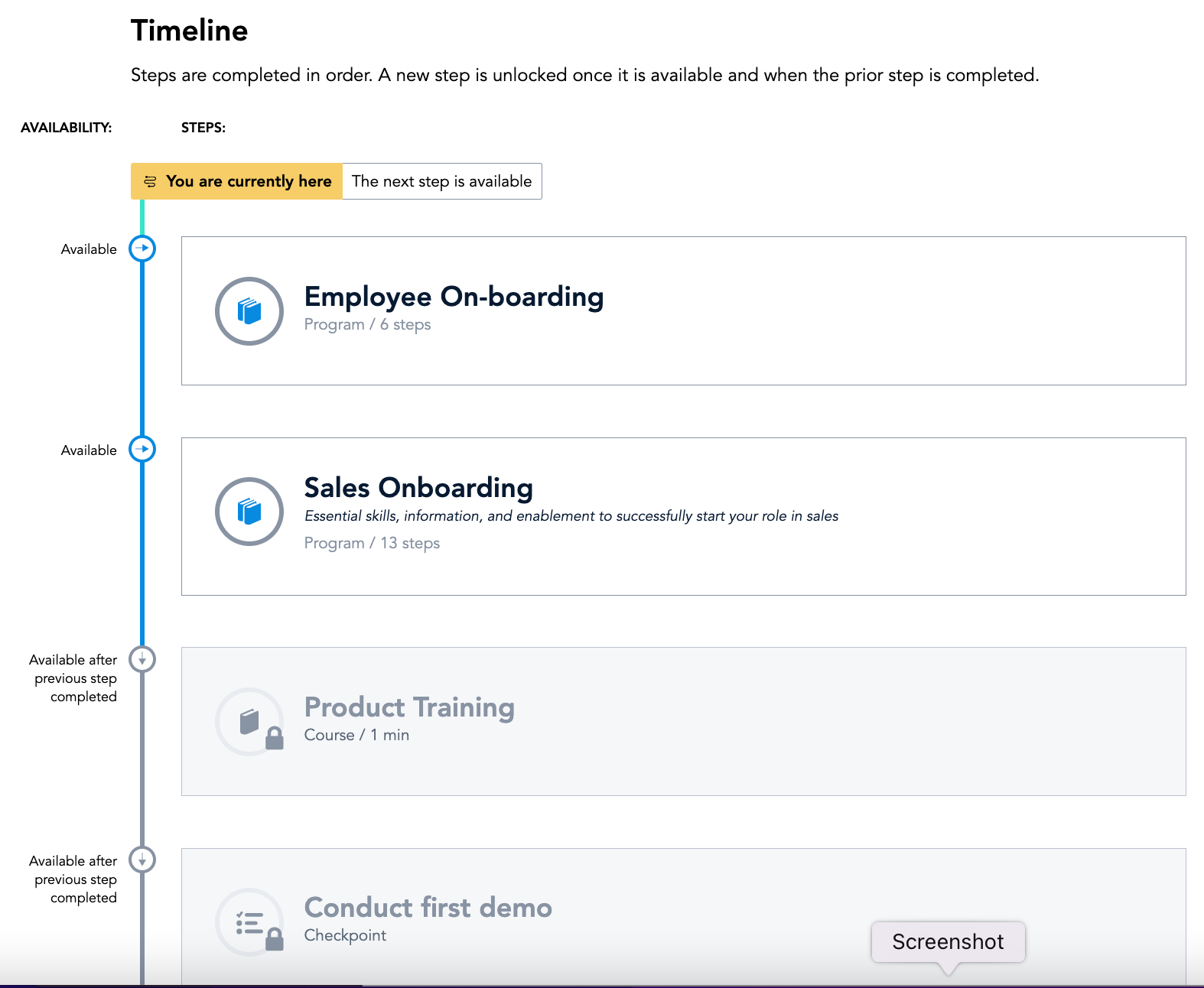Click the Product Training down-arrow timeline marker
The height and width of the screenshot is (988, 1204).
click(x=142, y=658)
